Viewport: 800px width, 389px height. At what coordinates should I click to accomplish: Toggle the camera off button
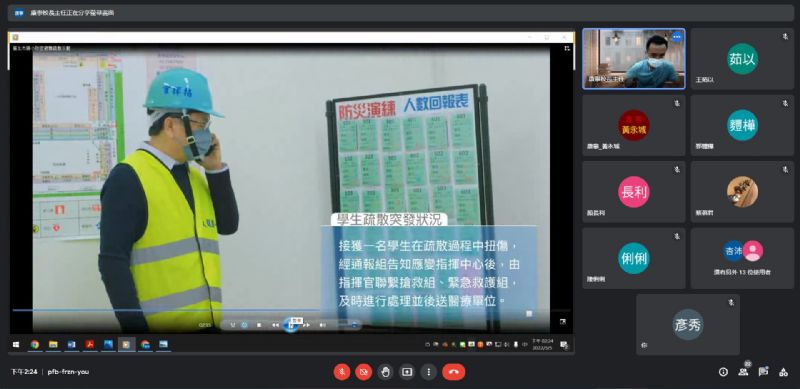tap(364, 372)
